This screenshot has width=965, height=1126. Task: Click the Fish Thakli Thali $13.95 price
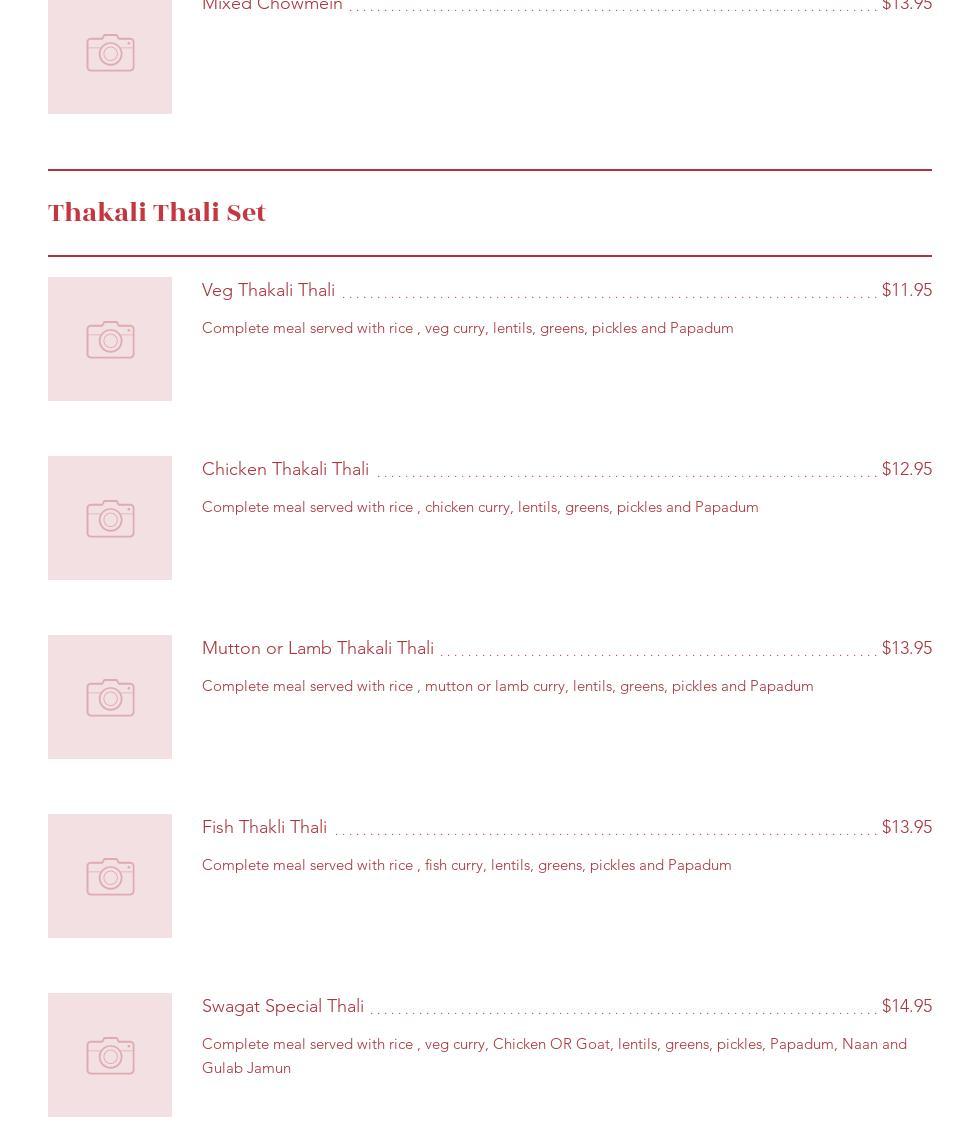tap(907, 827)
